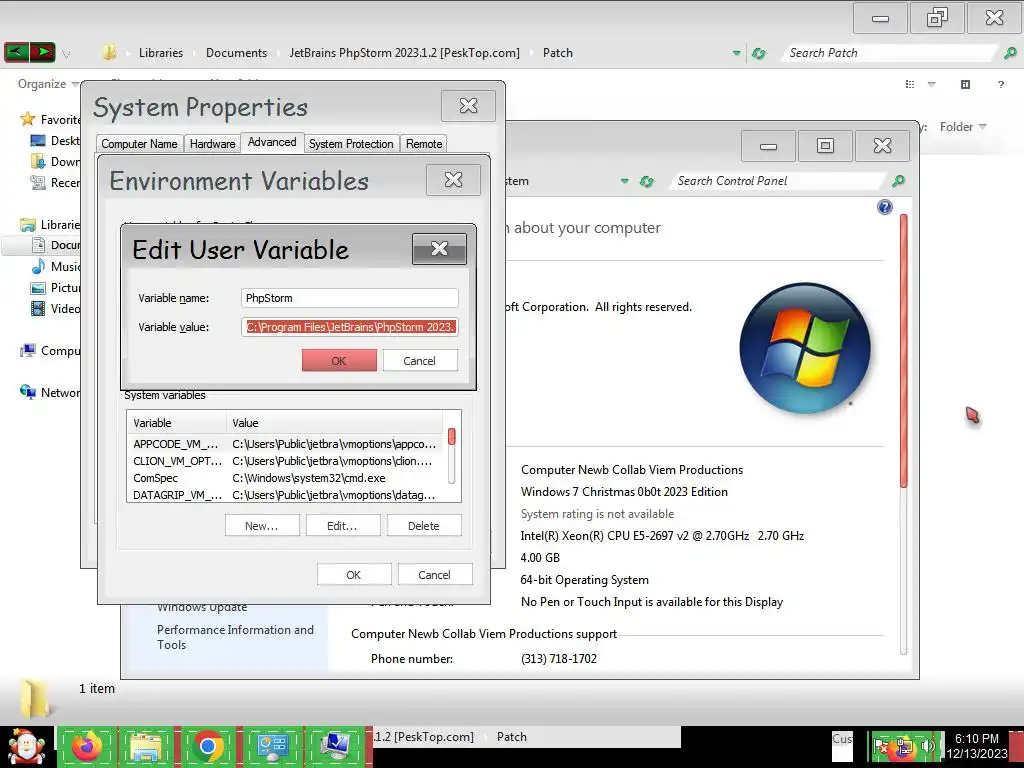Select the APPCODE_VM system variable row

point(284,444)
